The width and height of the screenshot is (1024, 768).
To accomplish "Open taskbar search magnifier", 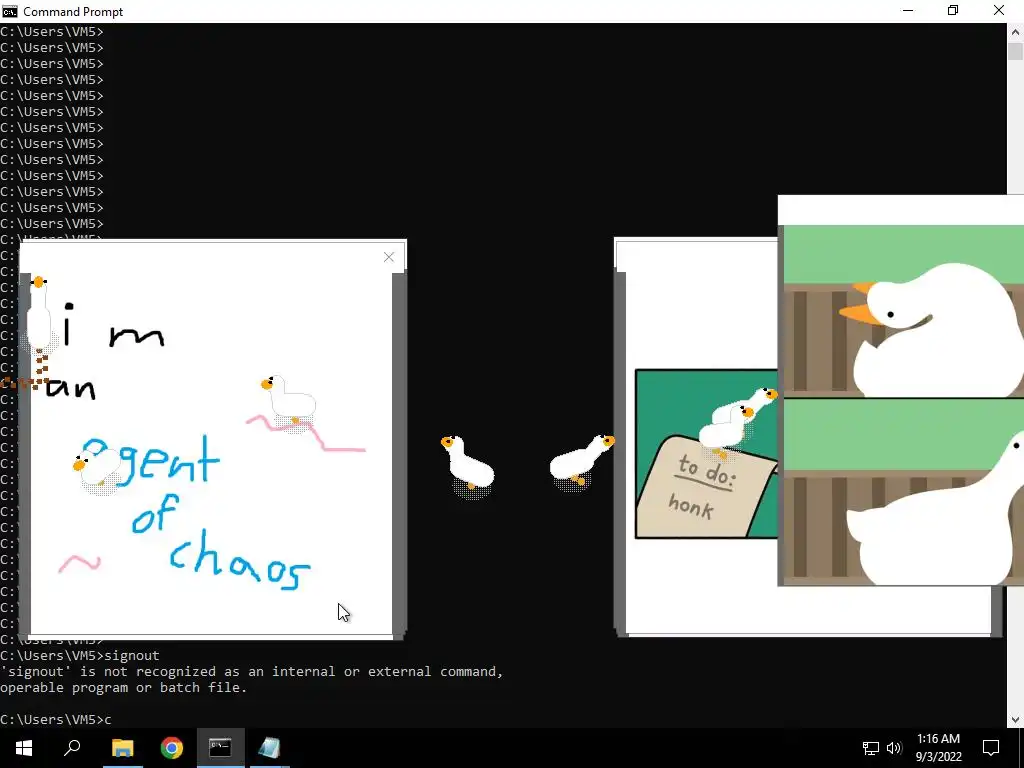I will [x=72, y=748].
